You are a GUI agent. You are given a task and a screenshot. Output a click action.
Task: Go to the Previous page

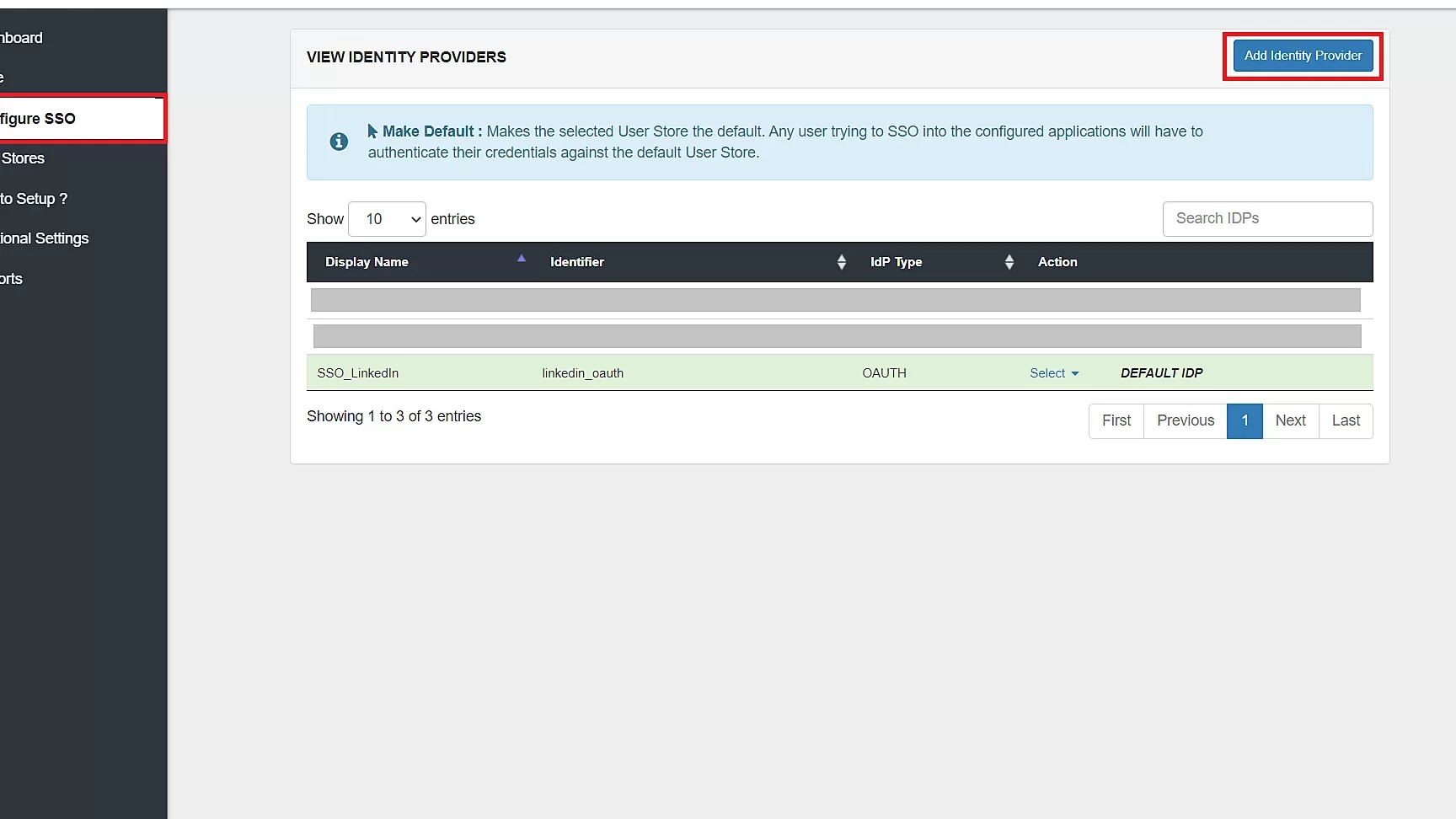[1186, 420]
